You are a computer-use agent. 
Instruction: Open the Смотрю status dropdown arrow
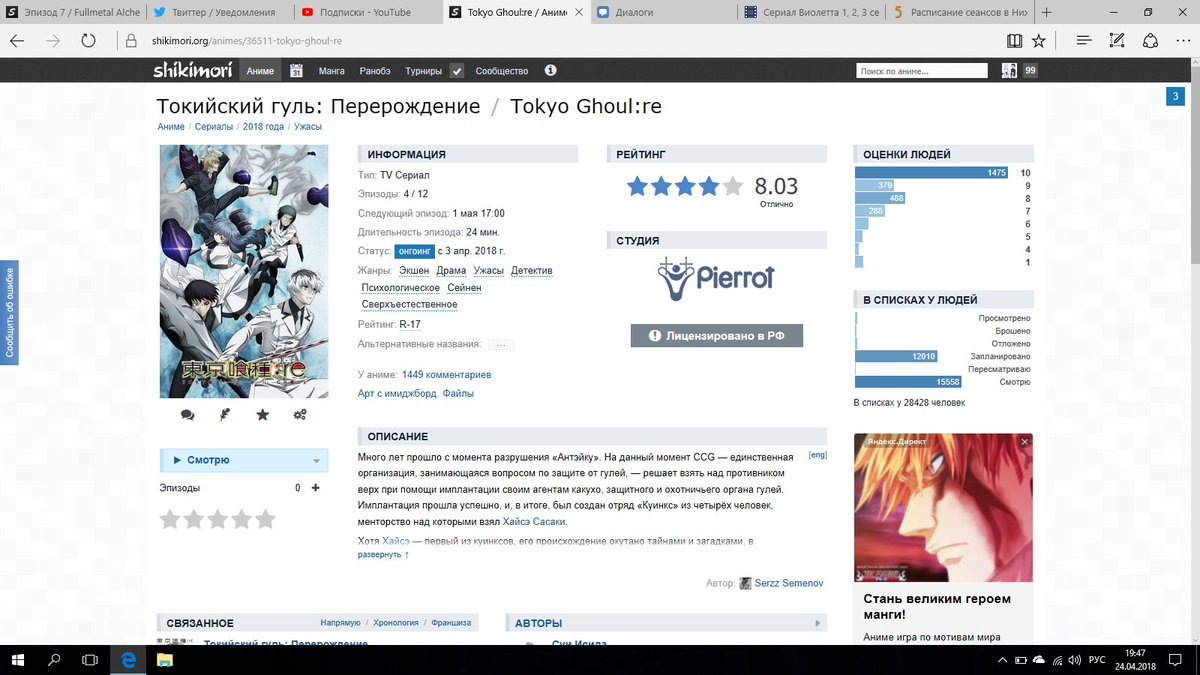[x=317, y=461]
